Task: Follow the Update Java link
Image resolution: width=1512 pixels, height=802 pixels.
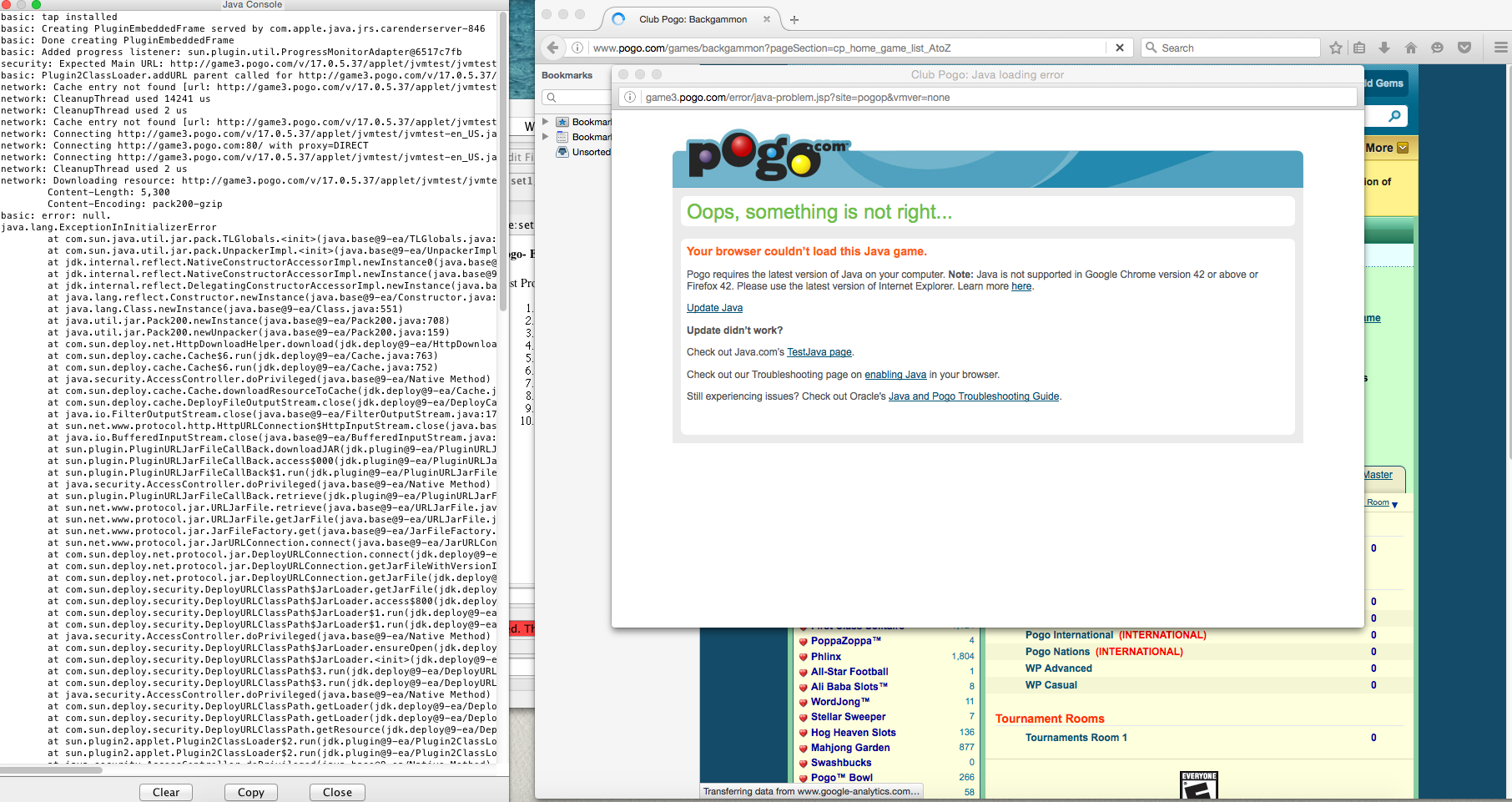Action: pos(714,308)
